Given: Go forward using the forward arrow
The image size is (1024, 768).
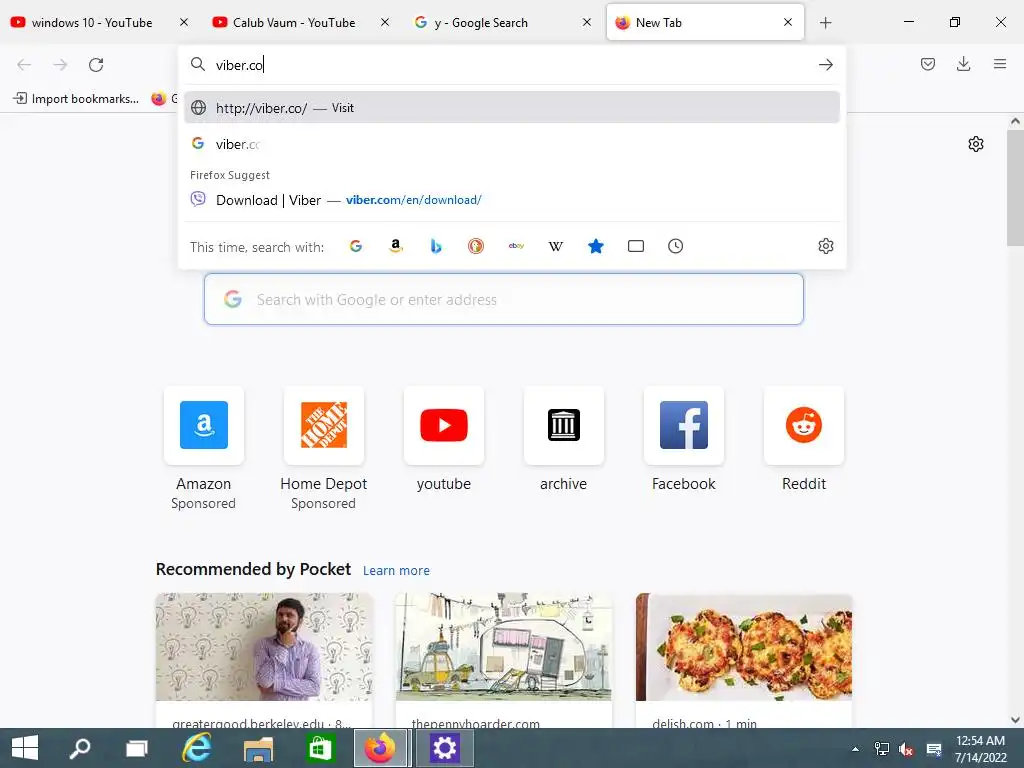Looking at the screenshot, I should coord(60,65).
